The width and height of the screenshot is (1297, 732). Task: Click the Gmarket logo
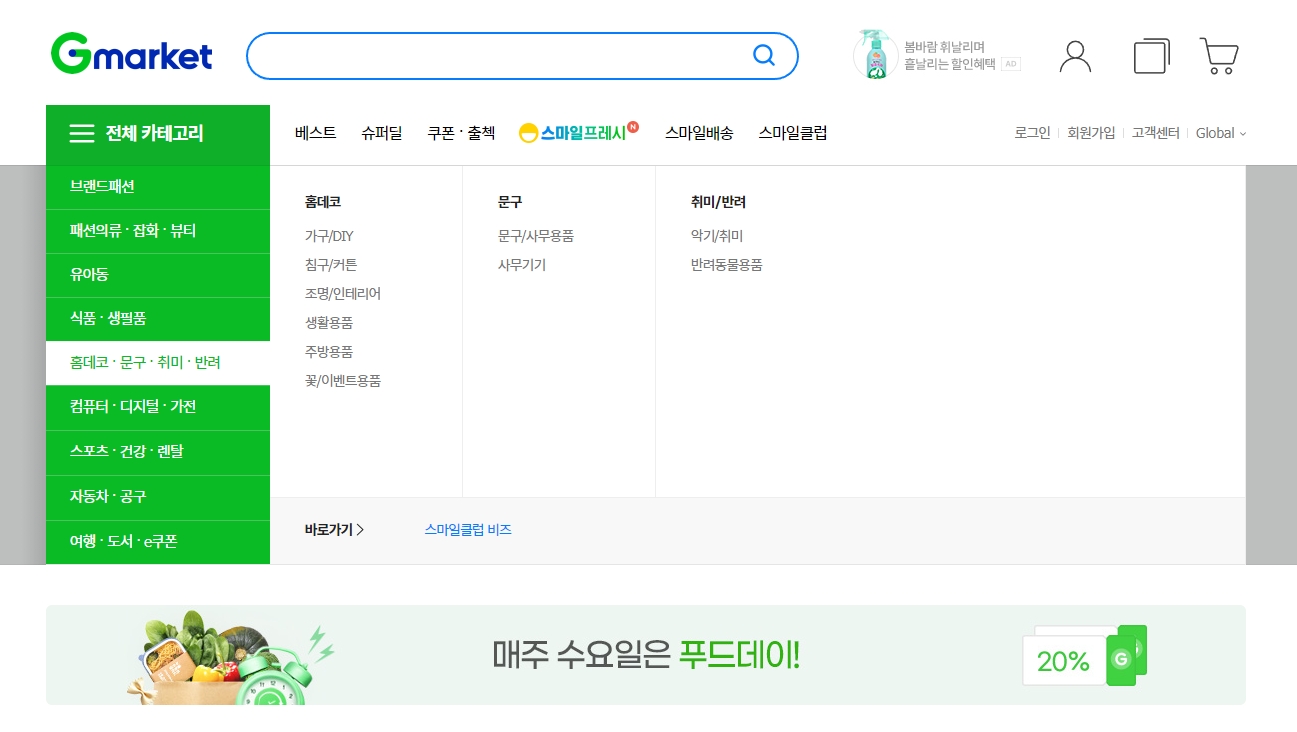pyautogui.click(x=131, y=55)
